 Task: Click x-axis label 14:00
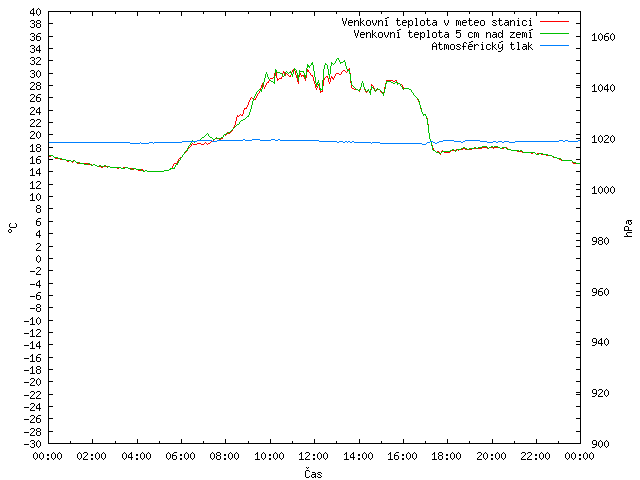click(x=358, y=456)
